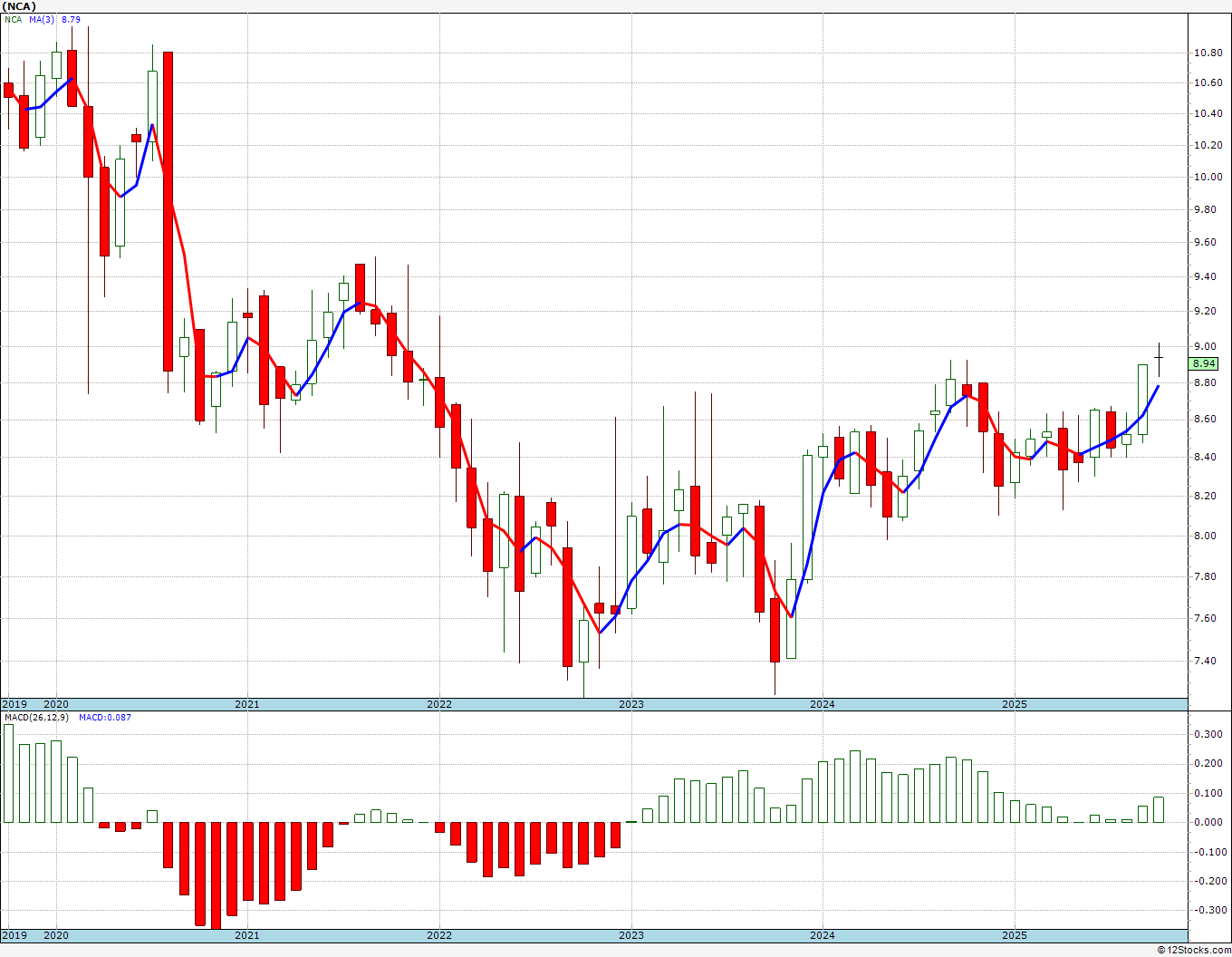Screen dimensions: 1232x957
Task: Click the most recent MACD histogram bar
Action: click(x=1159, y=810)
